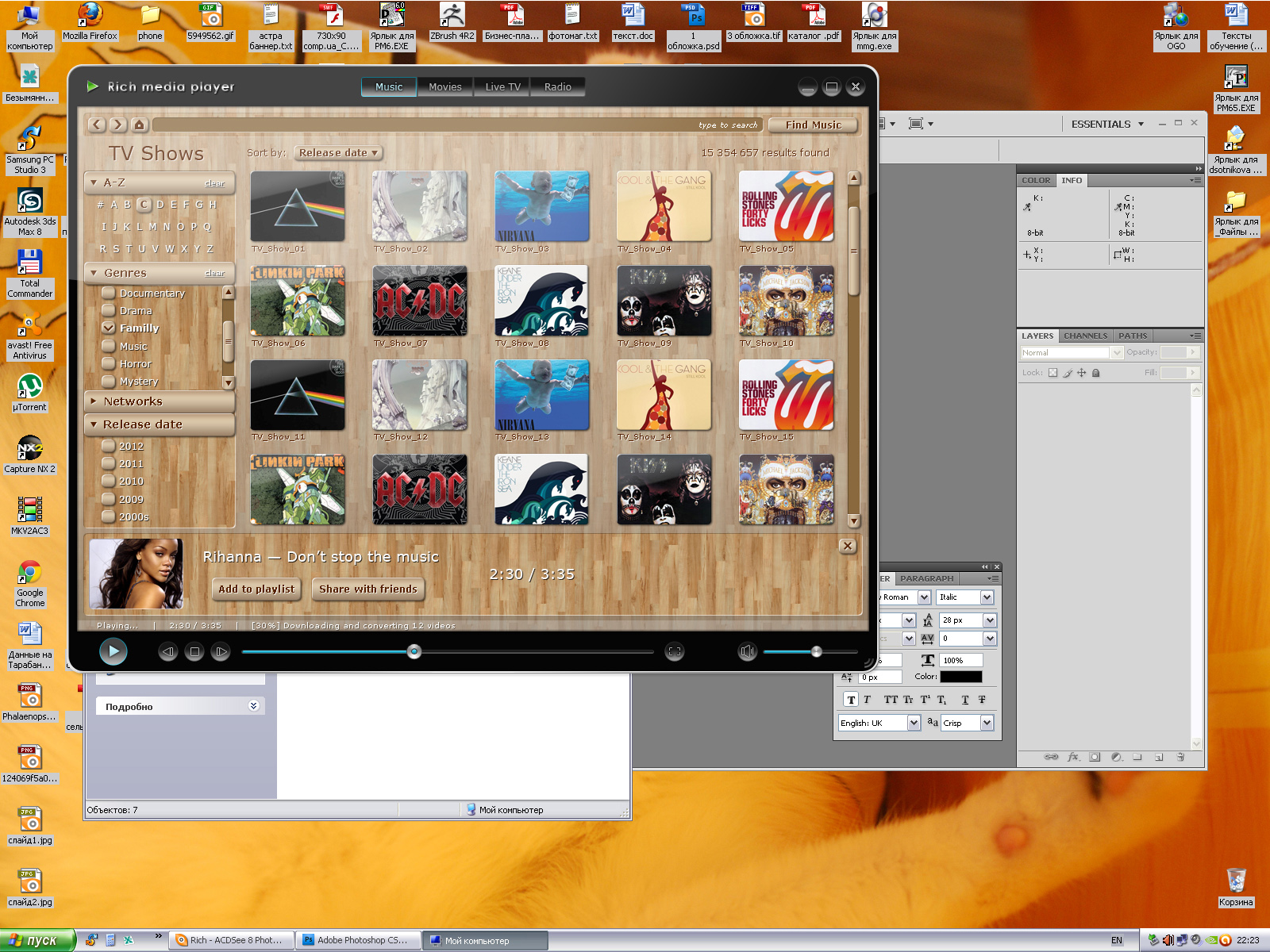The height and width of the screenshot is (952, 1270).
Task: Click the Delete layer trash icon
Action: 1180,757
